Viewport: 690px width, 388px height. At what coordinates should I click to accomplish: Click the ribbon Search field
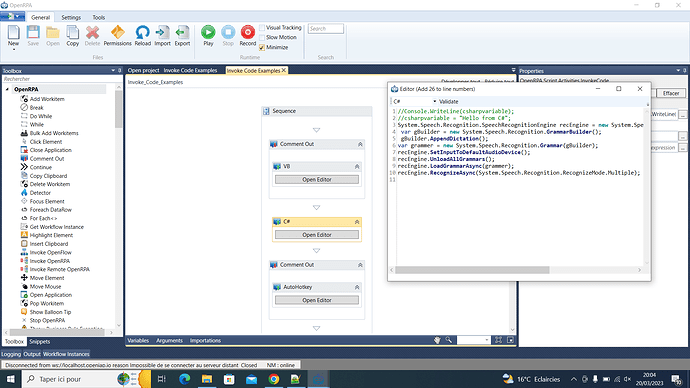coord(326,29)
